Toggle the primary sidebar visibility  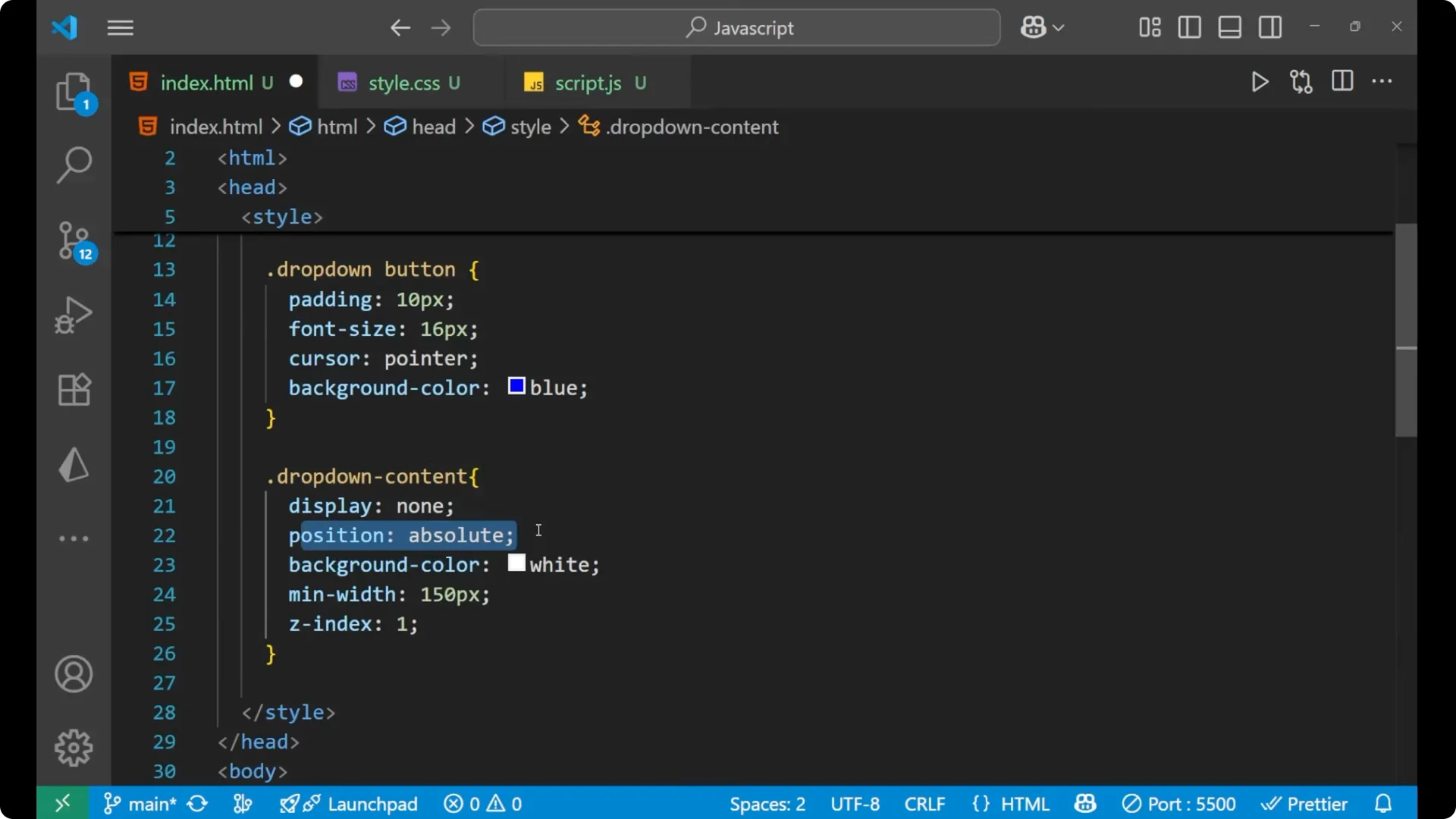[1188, 27]
